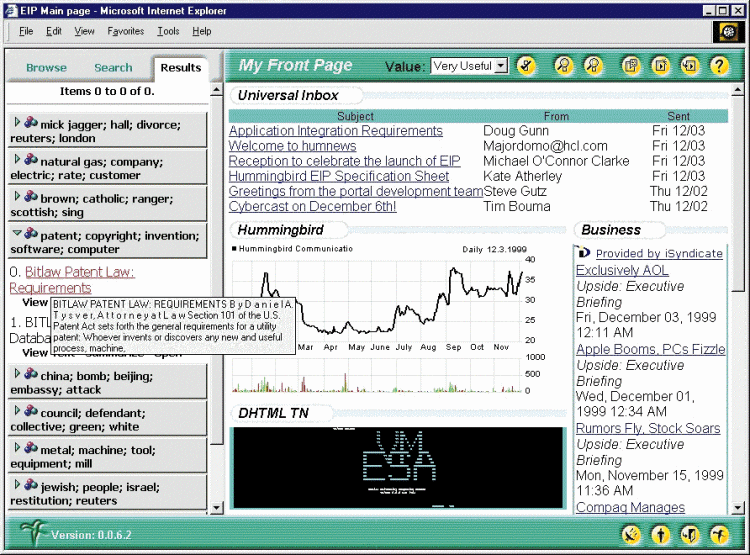Click cluster icon beside 'mick jagger; hall; divorce'
Image resolution: width=750 pixels, height=555 pixels.
pyautogui.click(x=31, y=122)
